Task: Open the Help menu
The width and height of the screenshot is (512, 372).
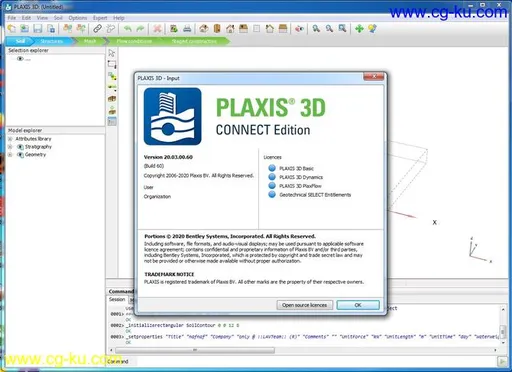Action: 119,18
